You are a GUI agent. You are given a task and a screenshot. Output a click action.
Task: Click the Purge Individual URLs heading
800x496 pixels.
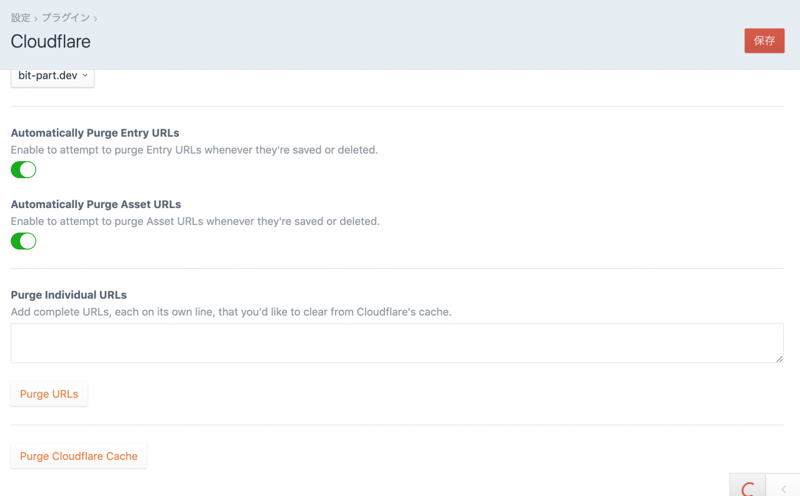69,295
